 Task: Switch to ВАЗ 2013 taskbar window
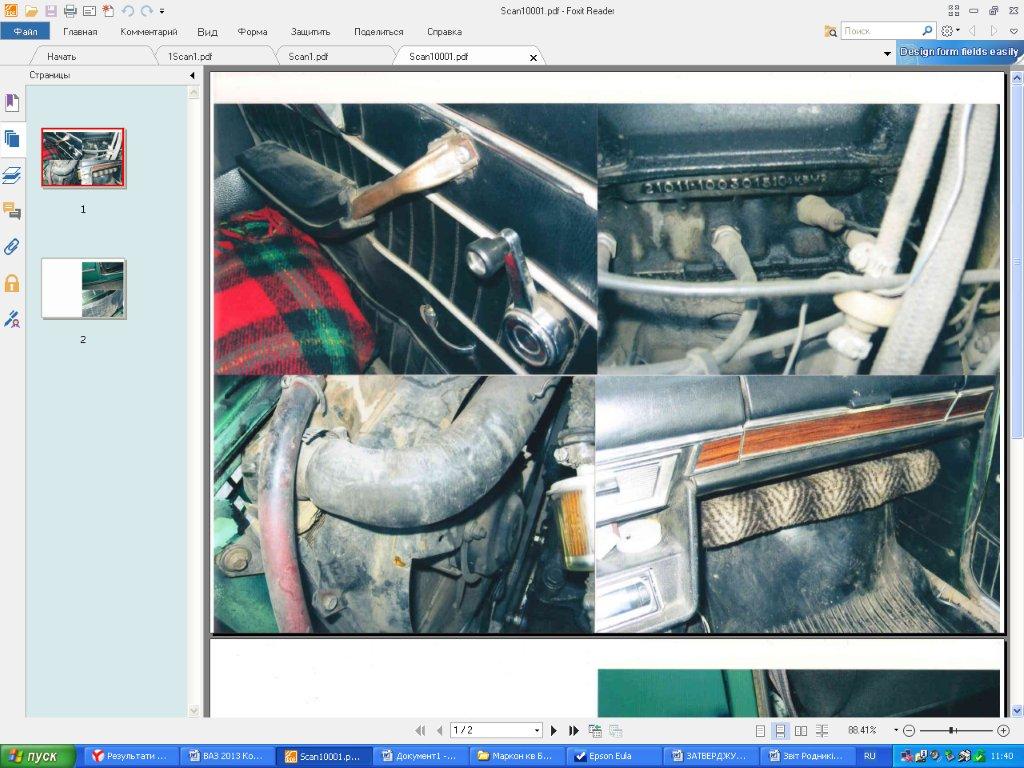click(226, 756)
